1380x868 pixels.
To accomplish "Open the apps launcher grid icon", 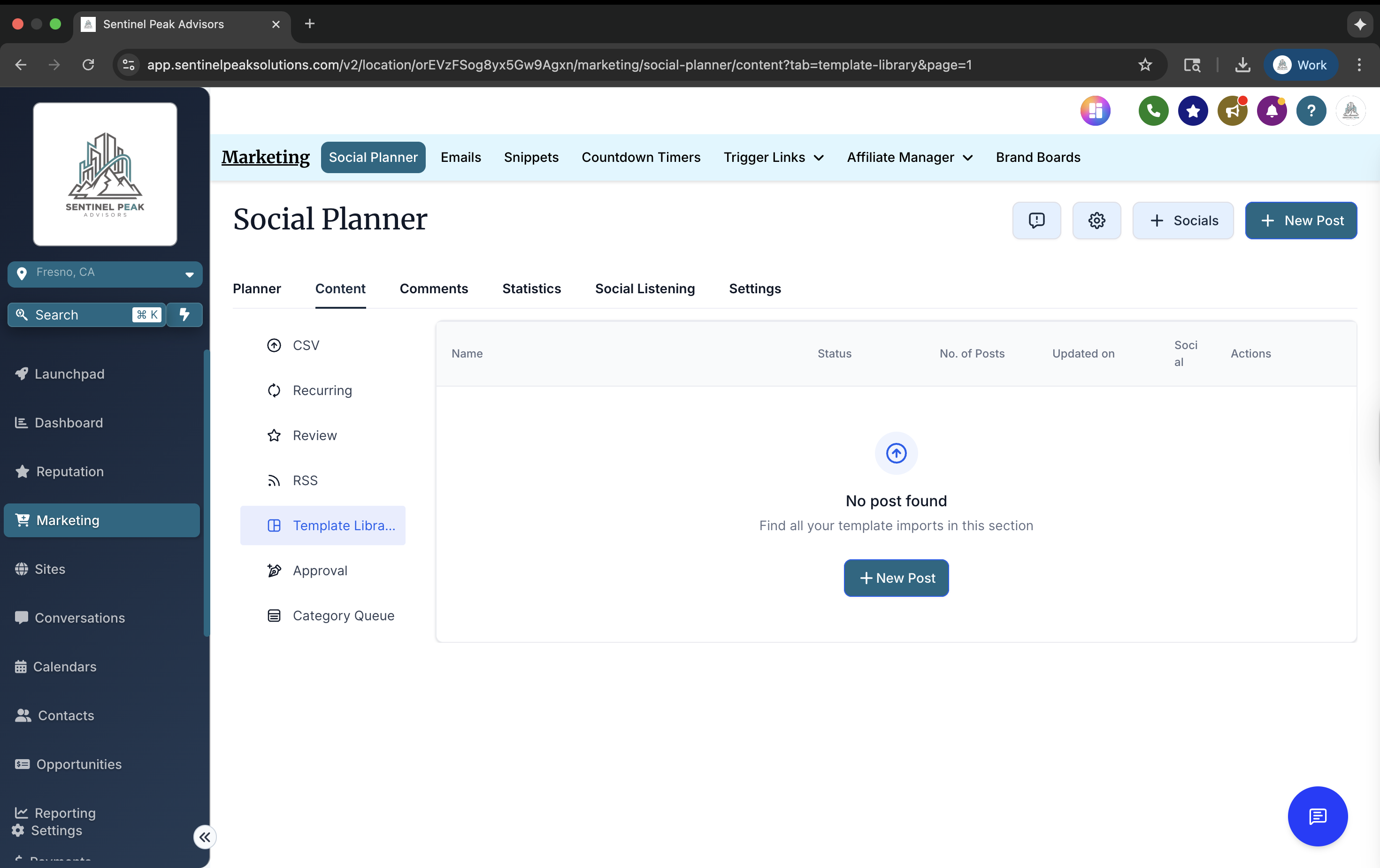I will pyautogui.click(x=1095, y=111).
